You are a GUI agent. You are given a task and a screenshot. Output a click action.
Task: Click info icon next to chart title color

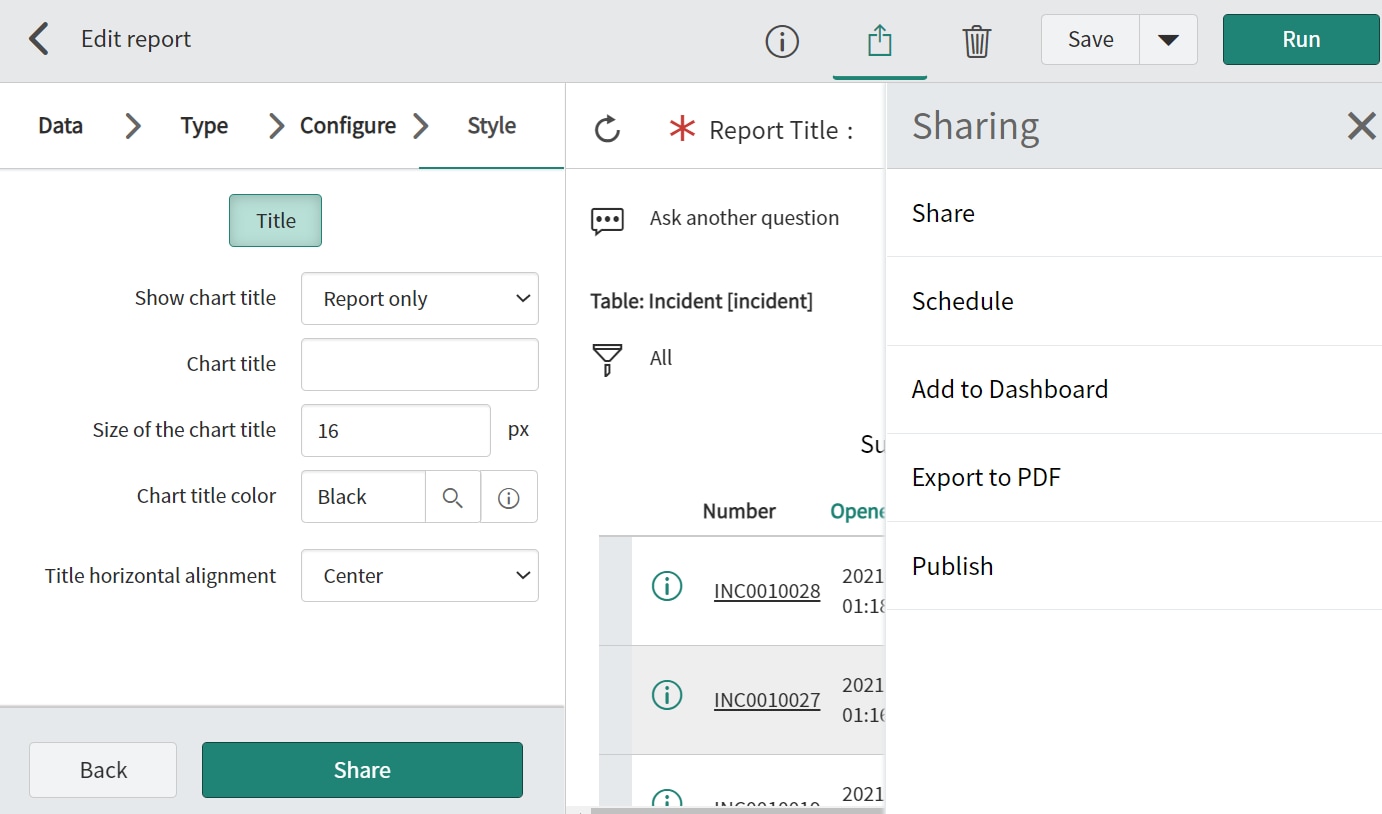[508, 497]
